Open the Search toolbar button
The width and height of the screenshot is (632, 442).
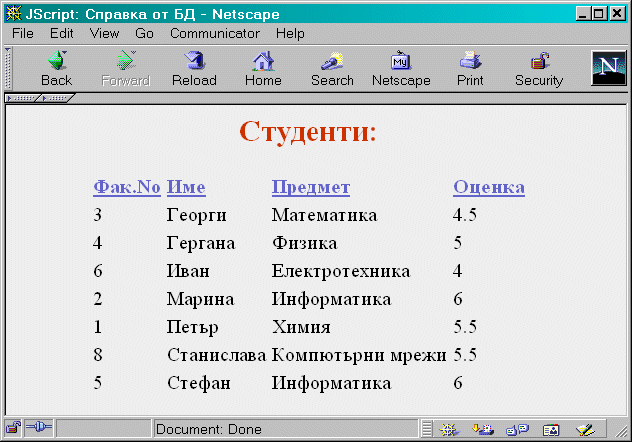[x=332, y=69]
